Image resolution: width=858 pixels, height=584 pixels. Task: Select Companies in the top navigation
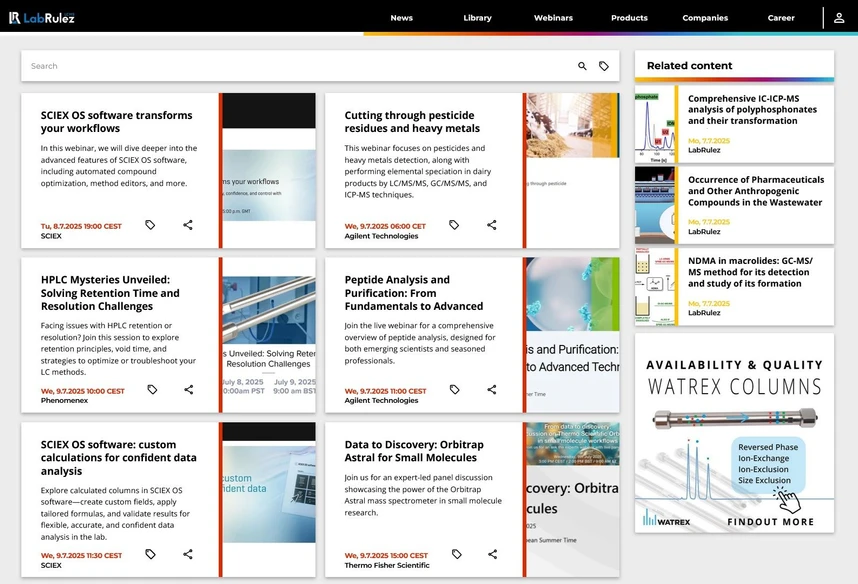(705, 18)
